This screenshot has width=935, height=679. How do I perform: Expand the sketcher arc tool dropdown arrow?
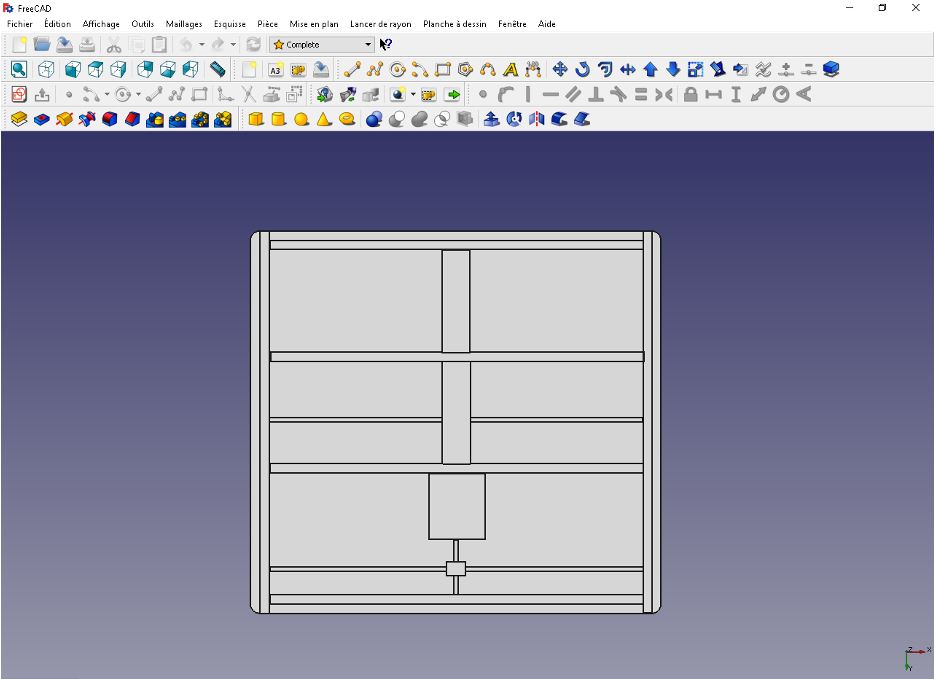107,94
